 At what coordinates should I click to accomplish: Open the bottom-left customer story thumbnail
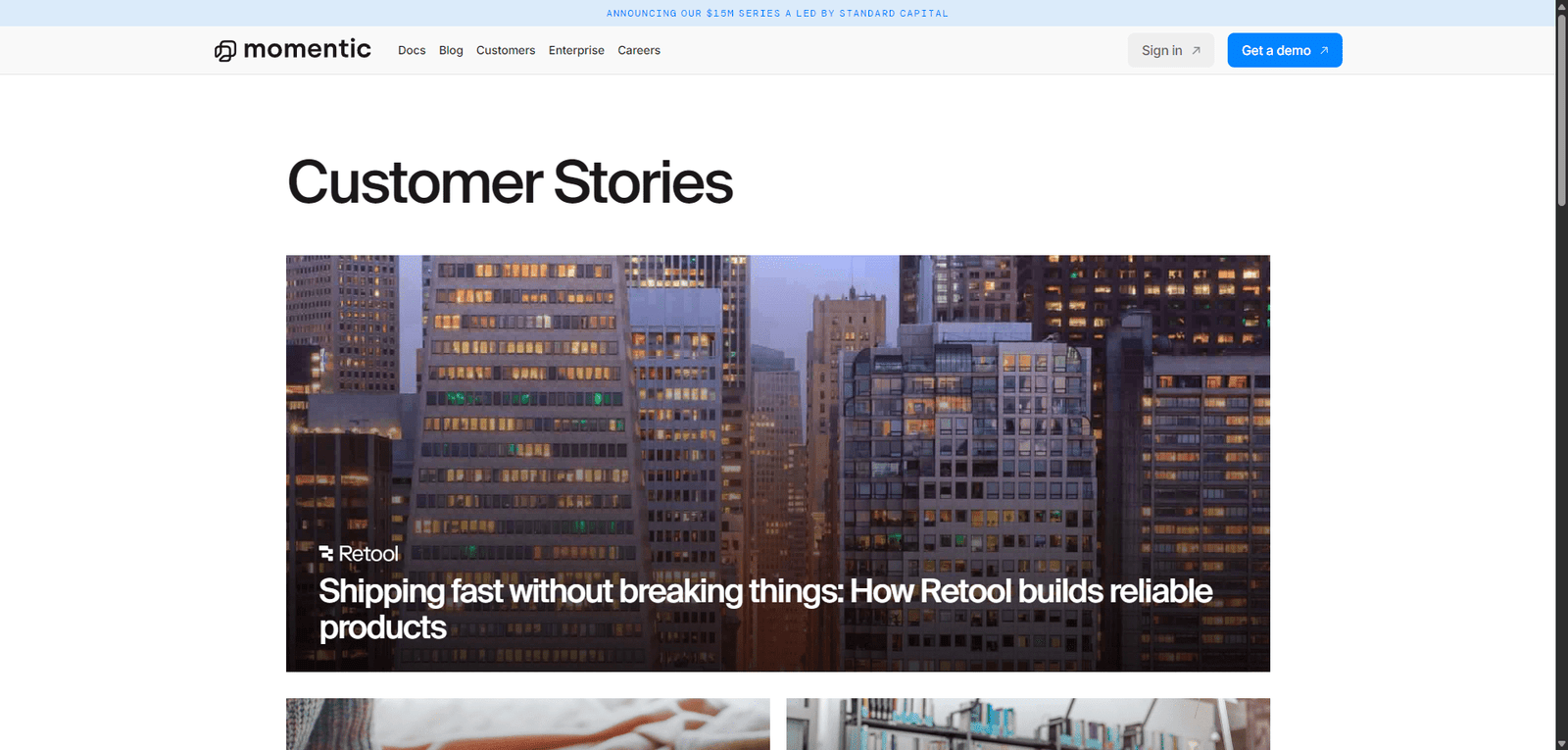pyautogui.click(x=527, y=724)
